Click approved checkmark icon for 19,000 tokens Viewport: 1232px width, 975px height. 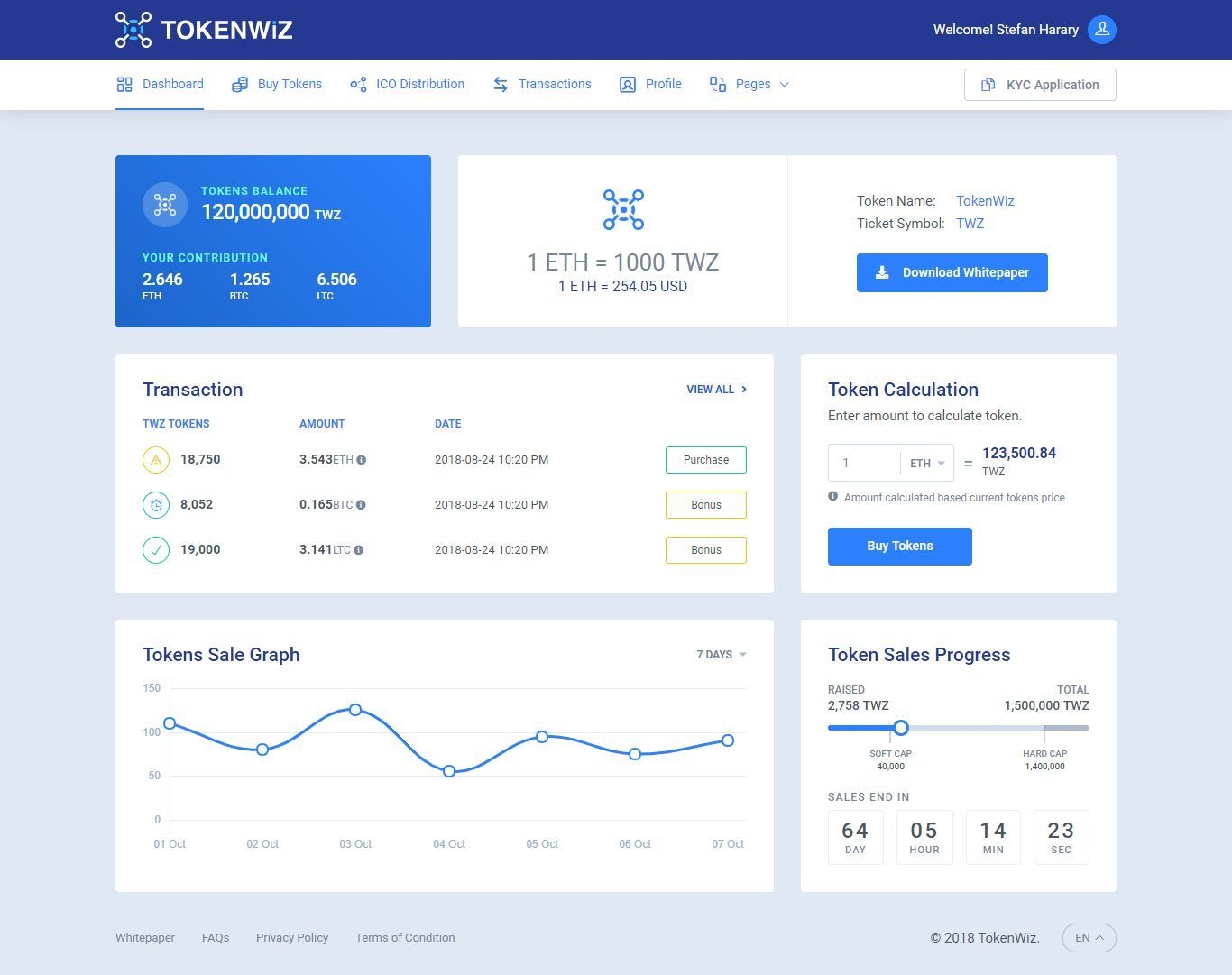pos(156,550)
